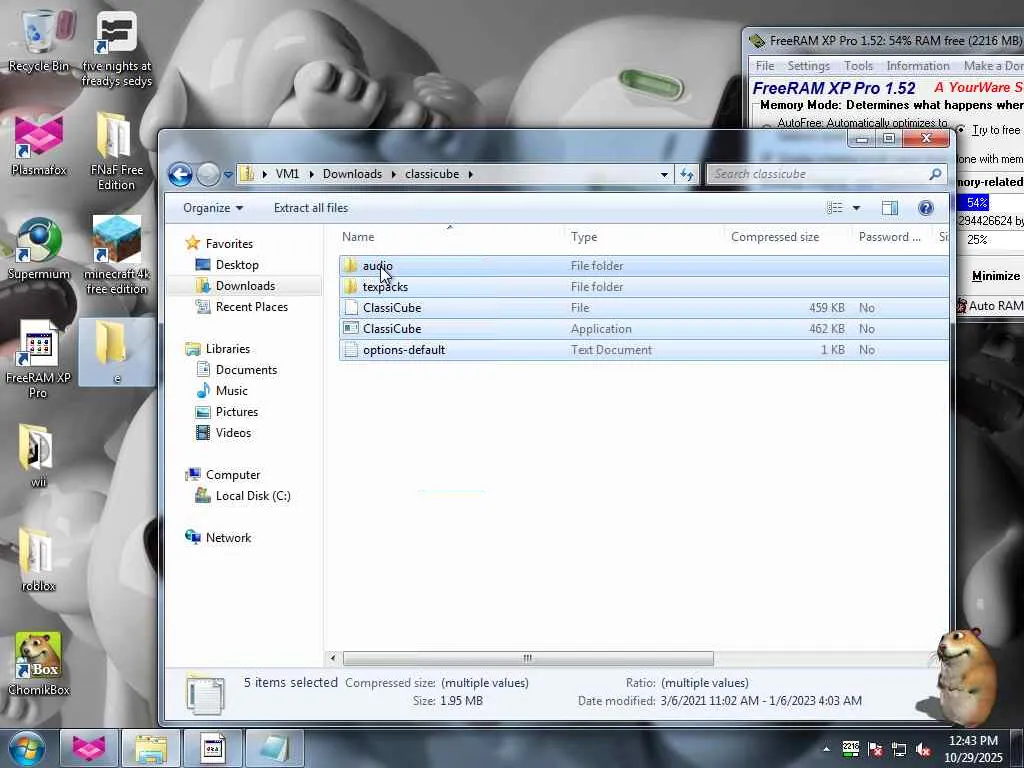This screenshot has height=768, width=1024.
Task: Select Local Disk (C:) in navigation pane
Action: [253, 496]
